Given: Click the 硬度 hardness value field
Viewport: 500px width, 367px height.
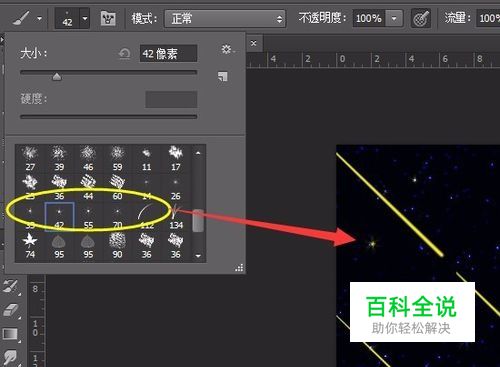Looking at the screenshot, I should click(171, 99).
